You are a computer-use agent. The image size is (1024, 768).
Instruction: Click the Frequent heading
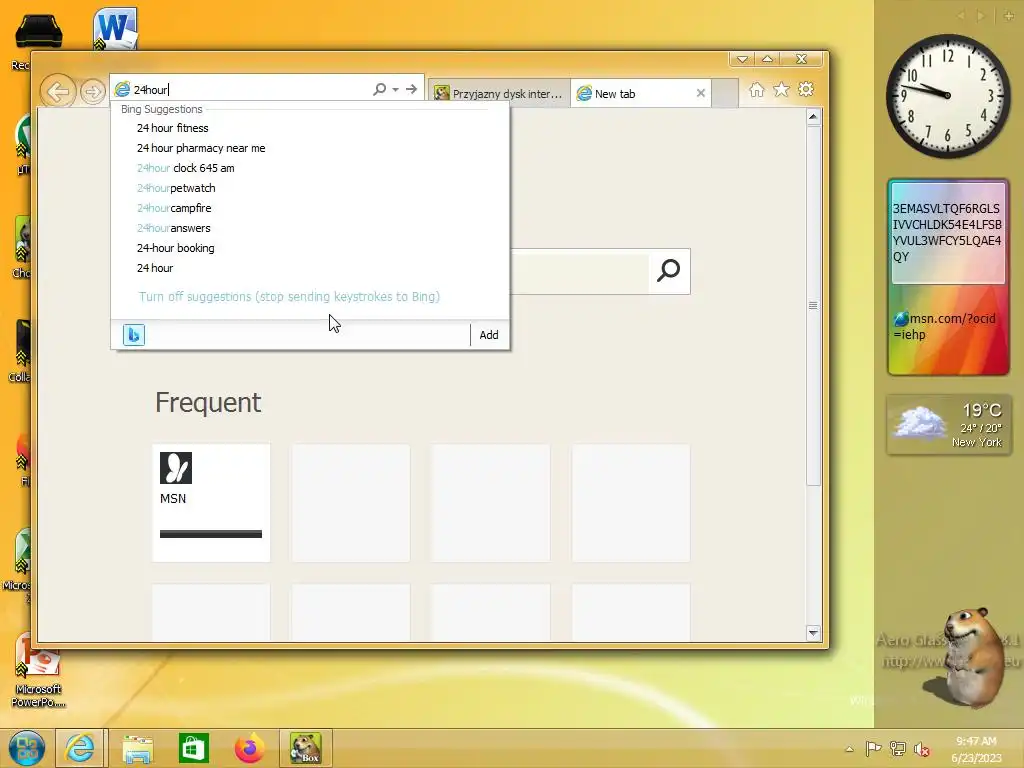pyautogui.click(x=208, y=402)
